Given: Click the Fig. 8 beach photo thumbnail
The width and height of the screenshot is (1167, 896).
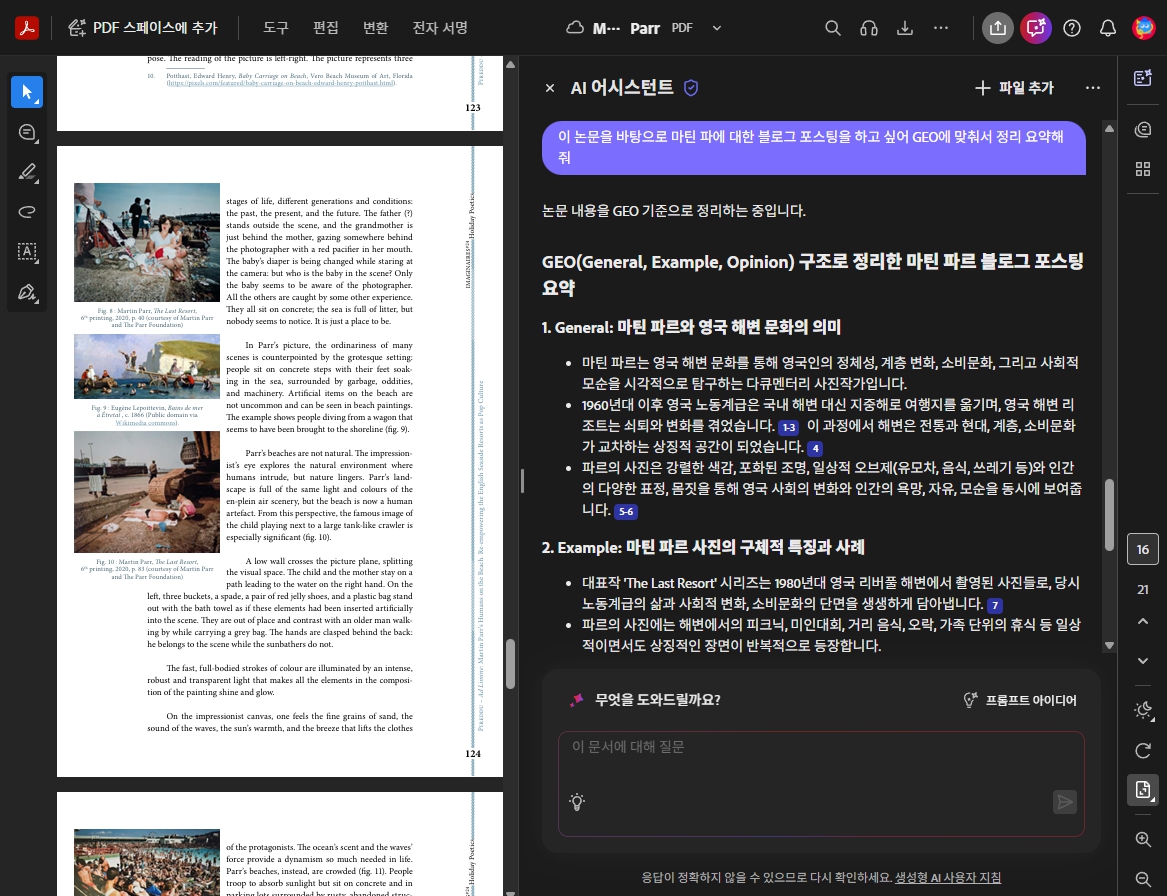Looking at the screenshot, I should click(x=147, y=242).
